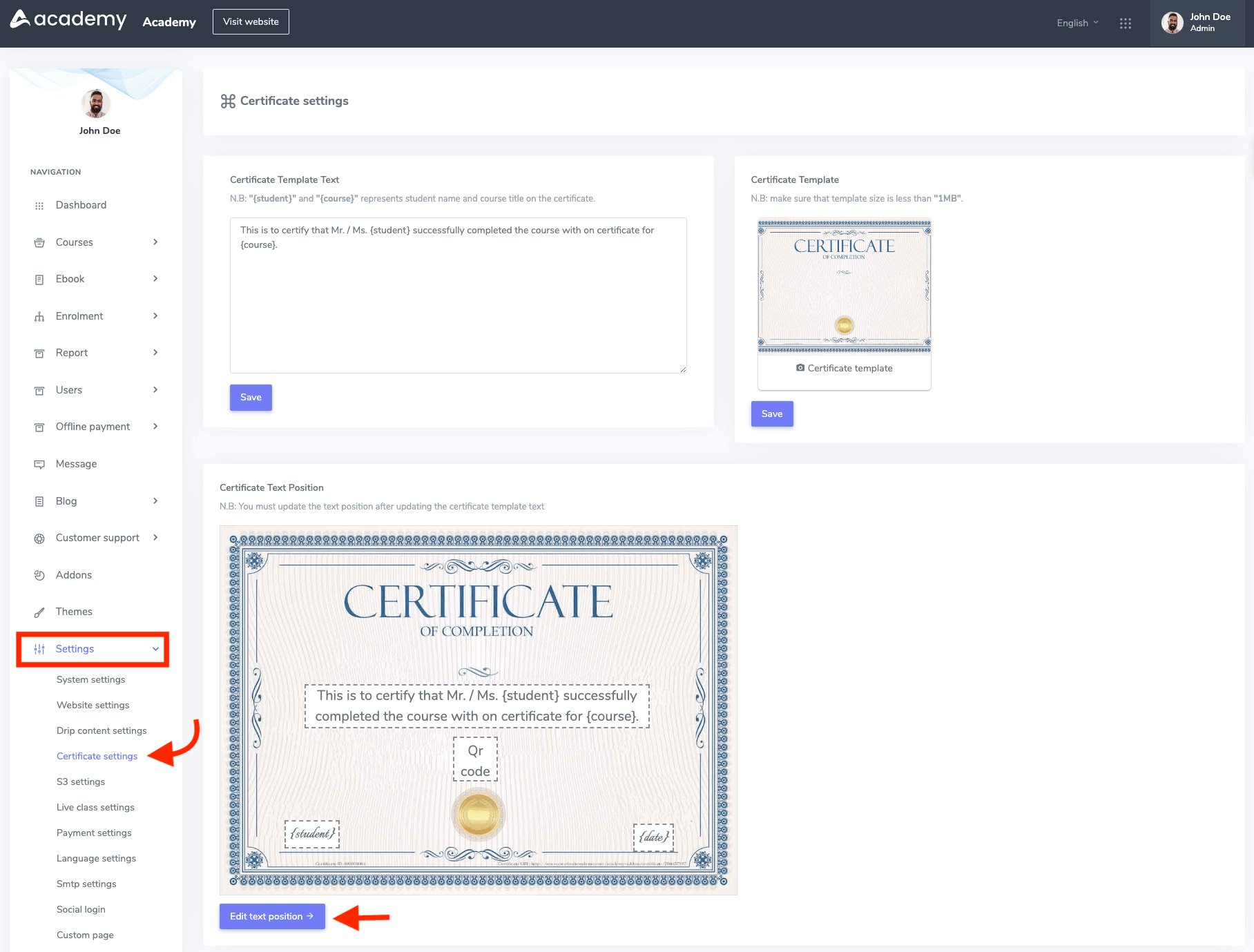Collapse the Settings section chevron
Screen dimensions: 1254x952
(x=155, y=649)
